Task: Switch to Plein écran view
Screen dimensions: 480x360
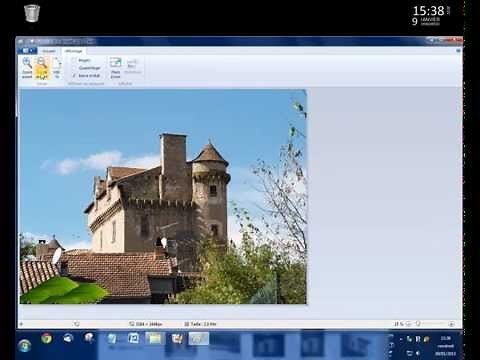Action: tap(116, 68)
